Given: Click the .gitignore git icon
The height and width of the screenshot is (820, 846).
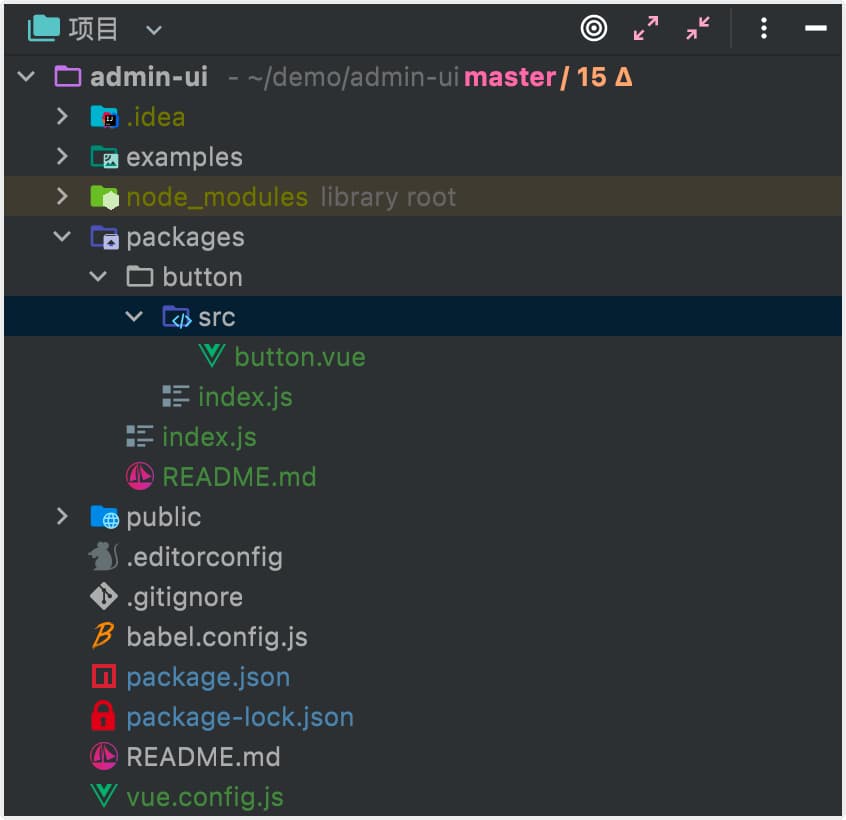Looking at the screenshot, I should [x=104, y=597].
